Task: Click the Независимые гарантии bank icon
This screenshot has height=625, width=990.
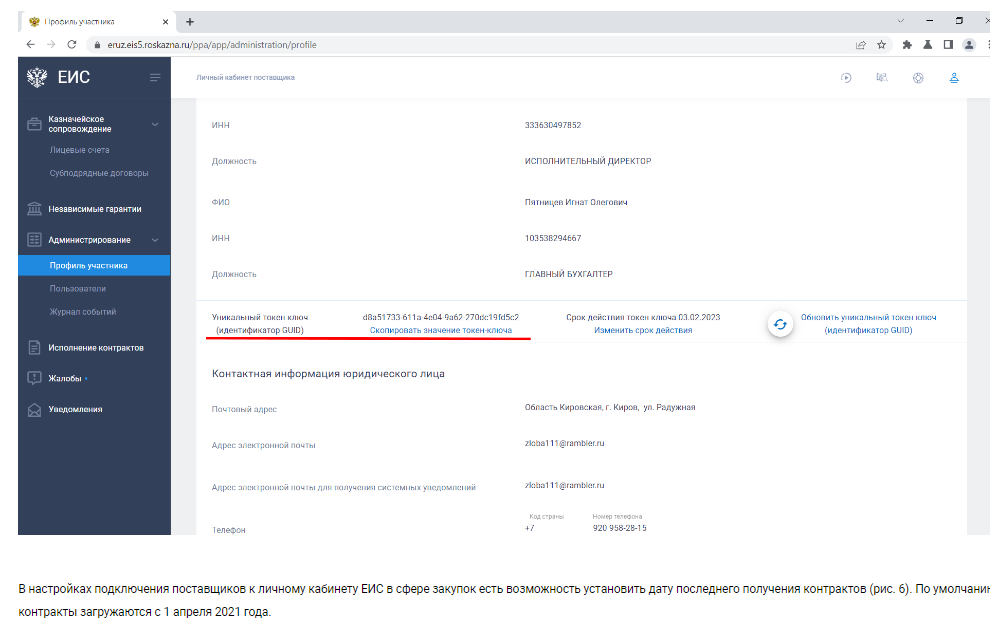Action: point(35,208)
